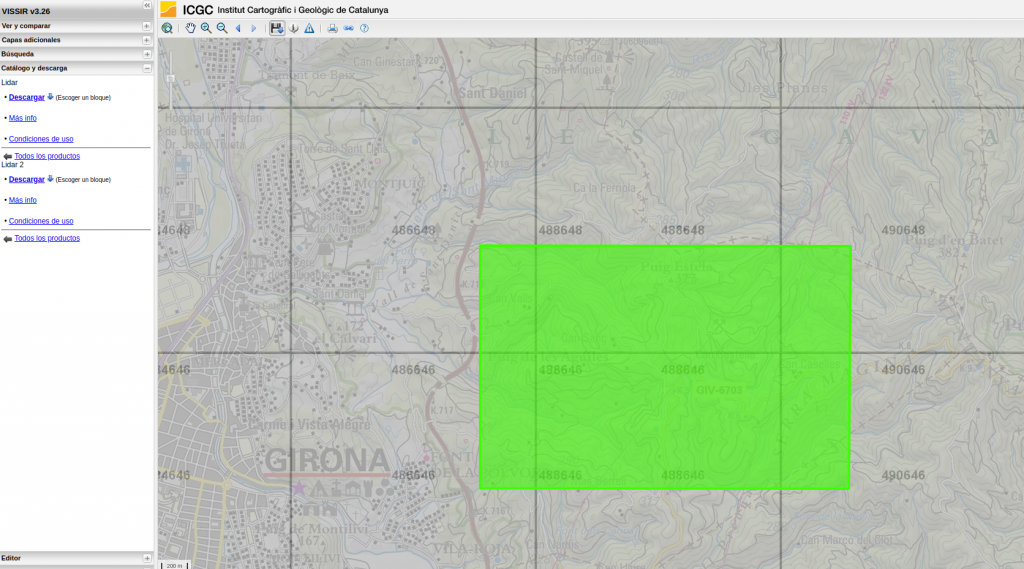Toggle the download save-disk tool
Viewport: 1024px width, 569px height.
pos(277,28)
